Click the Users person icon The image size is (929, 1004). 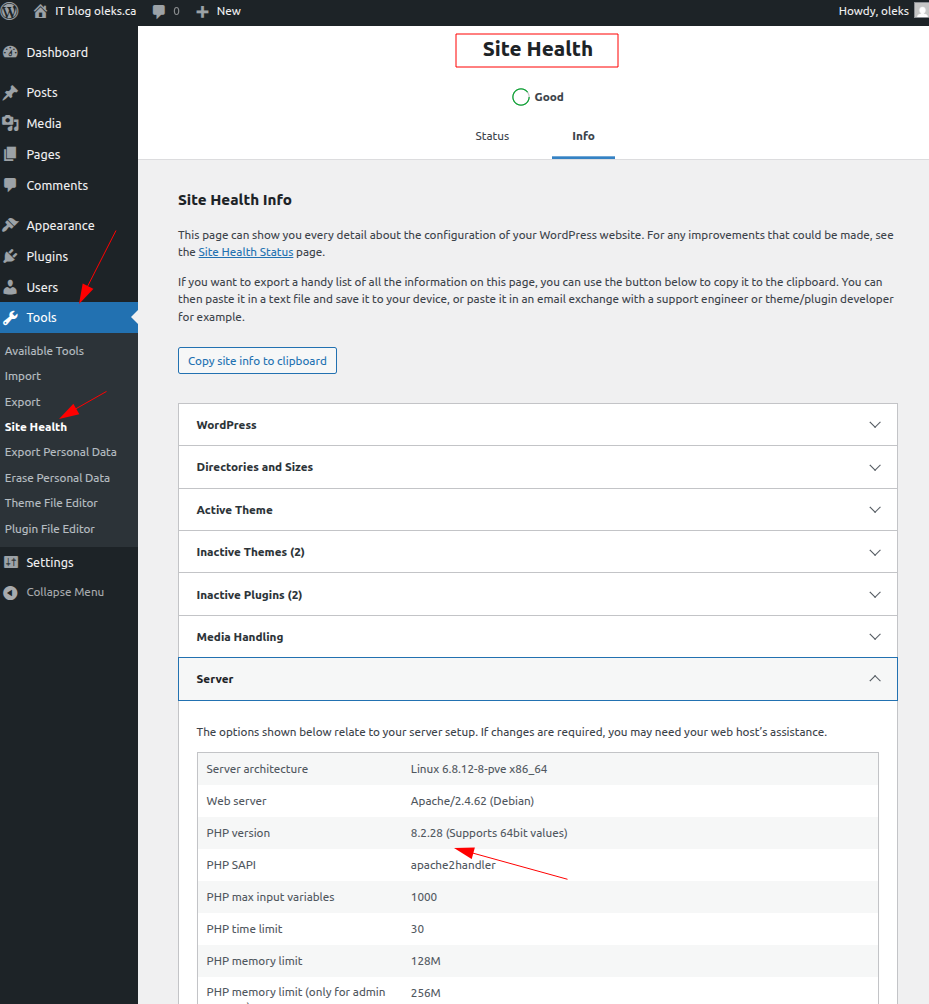coord(10,287)
